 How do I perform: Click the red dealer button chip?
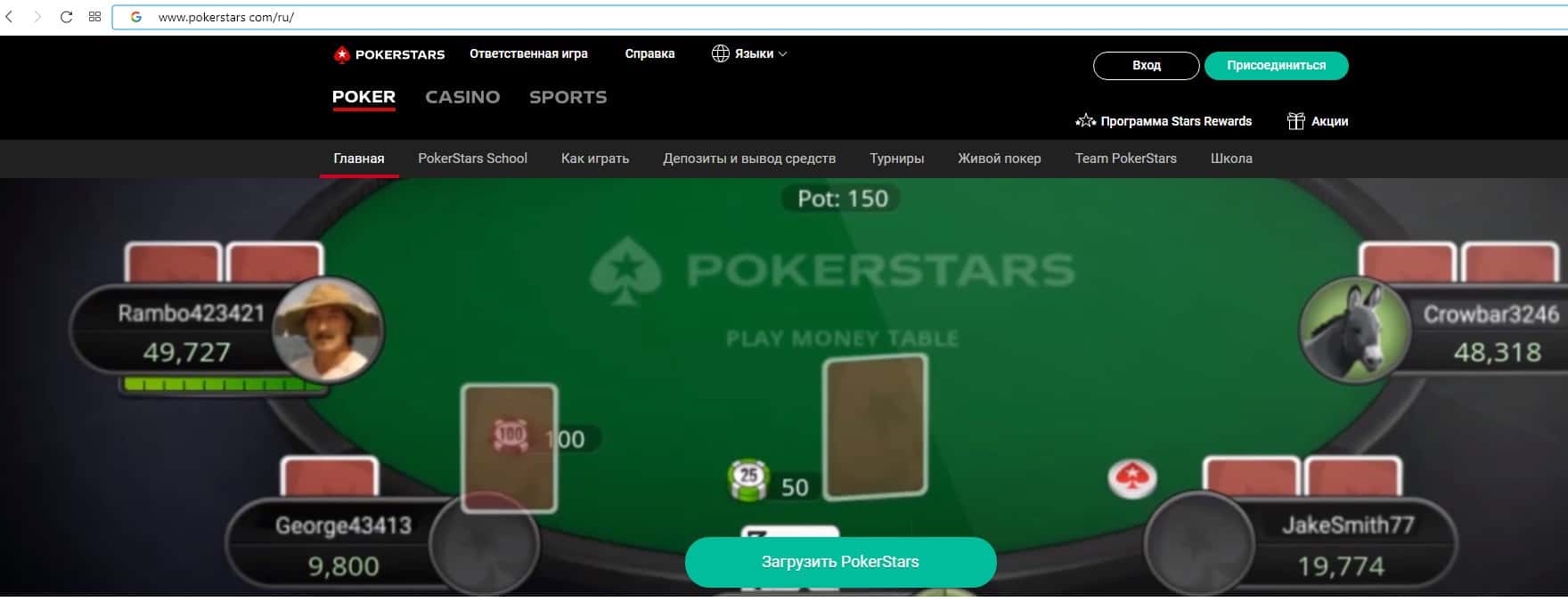(1132, 479)
